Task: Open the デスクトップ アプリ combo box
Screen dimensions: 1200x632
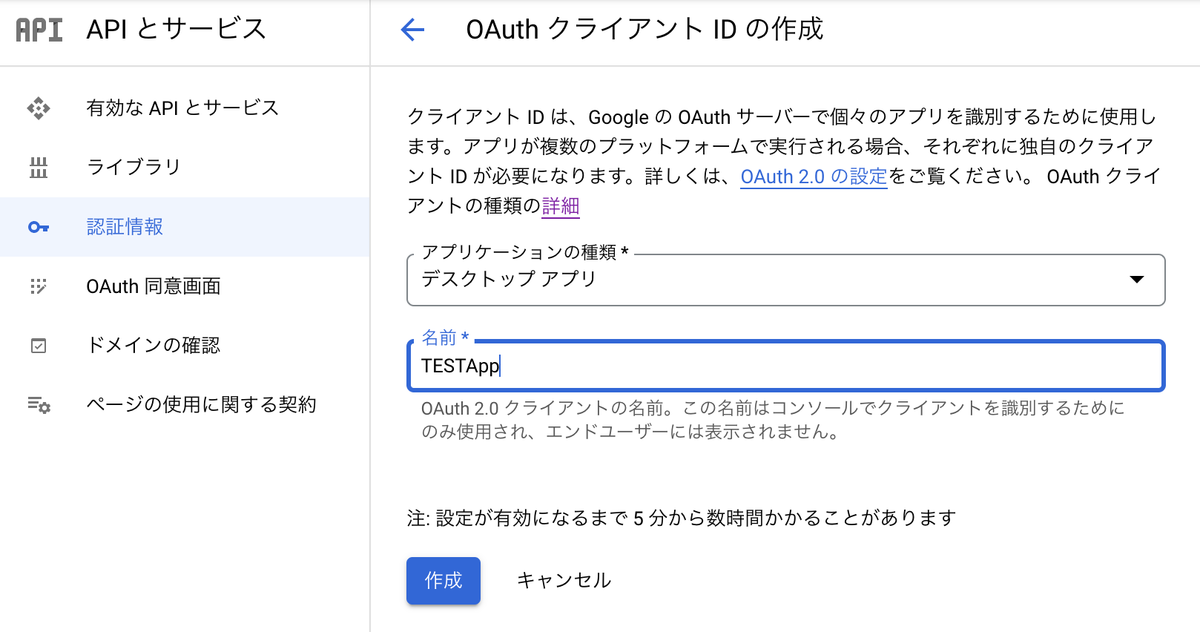Action: [x=786, y=280]
